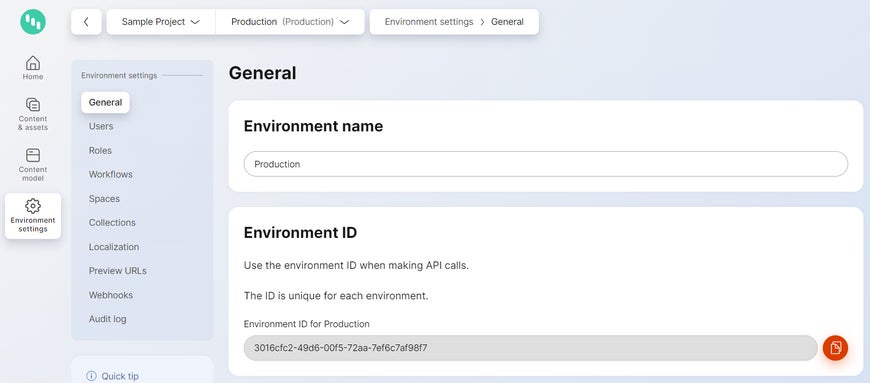Open the Roles settings
The height and width of the screenshot is (383, 870).
point(100,150)
